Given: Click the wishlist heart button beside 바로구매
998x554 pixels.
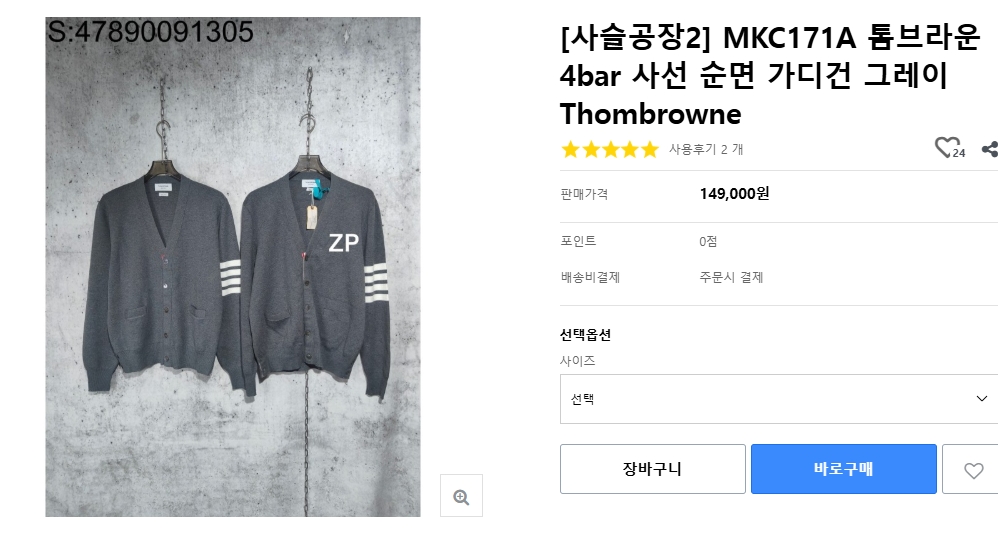Looking at the screenshot, I should (972, 470).
